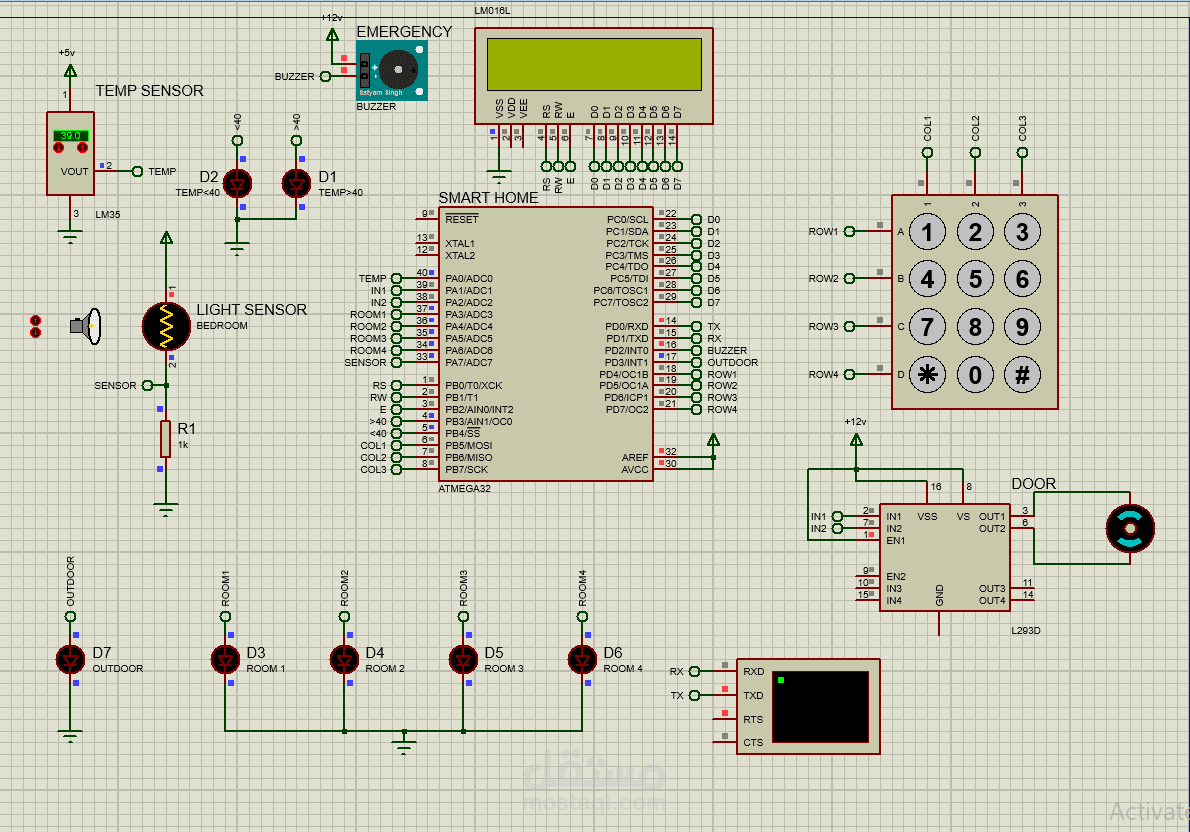Screen dimensions: 1190x832
Task: Click the AVCC pin label
Action: (635, 469)
